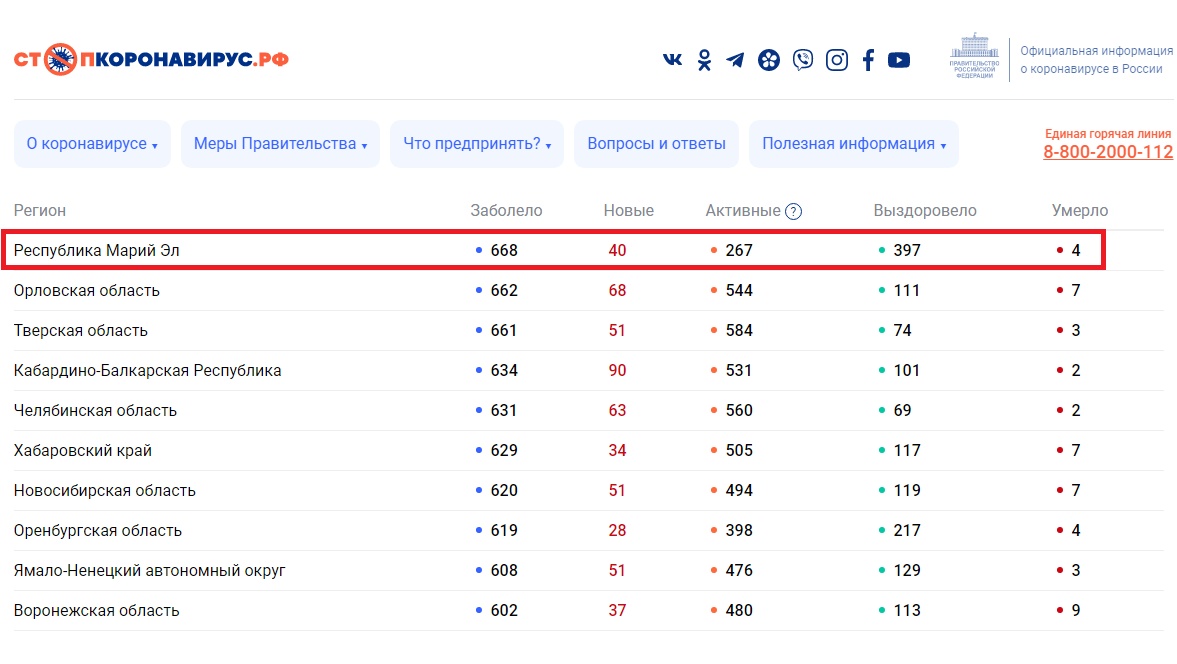Click the Заболело column header
Image resolution: width=1177 pixels, height=664 pixels.
pyautogui.click(x=506, y=211)
